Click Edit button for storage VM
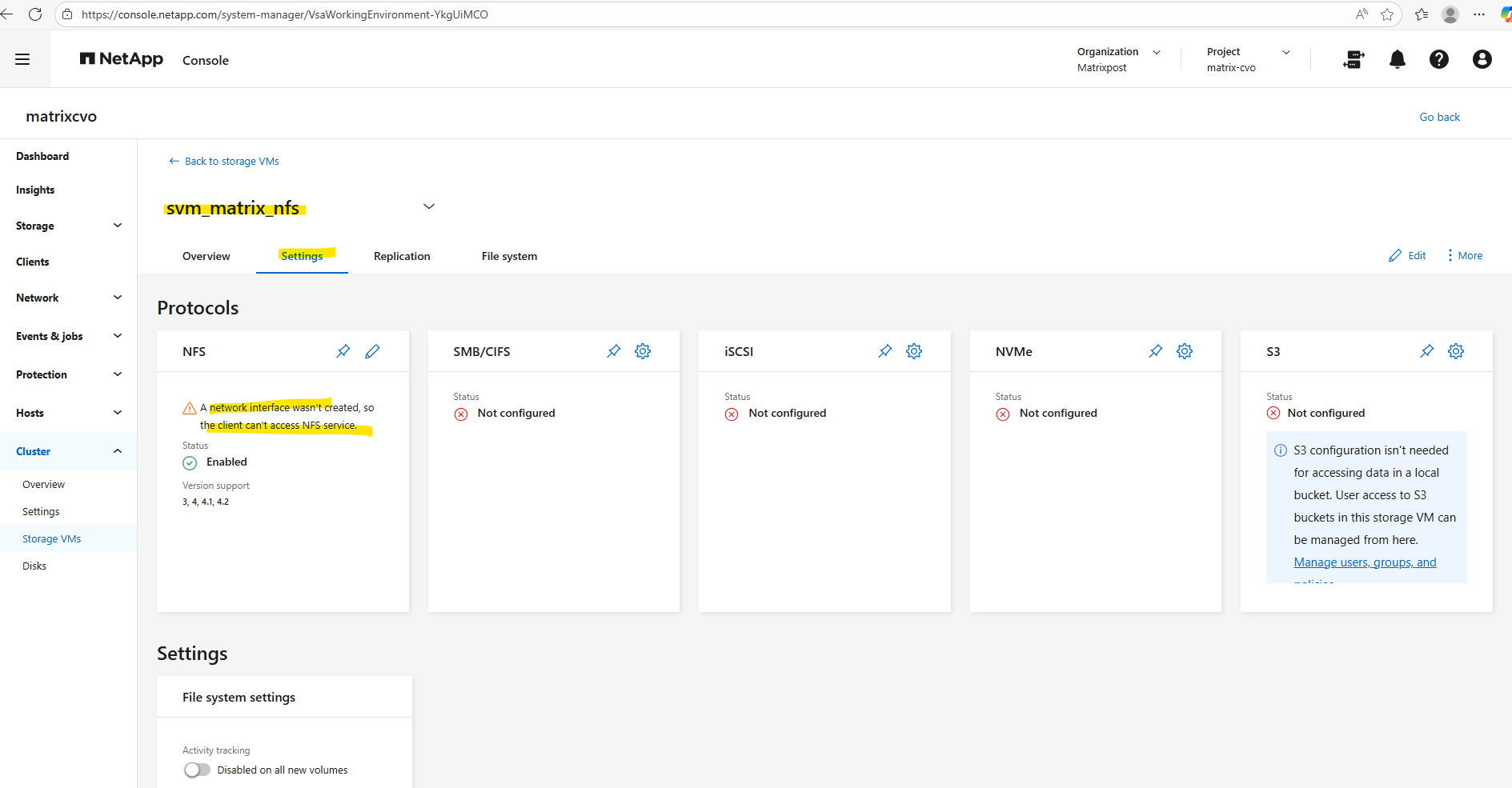Screen dimensions: 1512x788 (x=1407, y=255)
